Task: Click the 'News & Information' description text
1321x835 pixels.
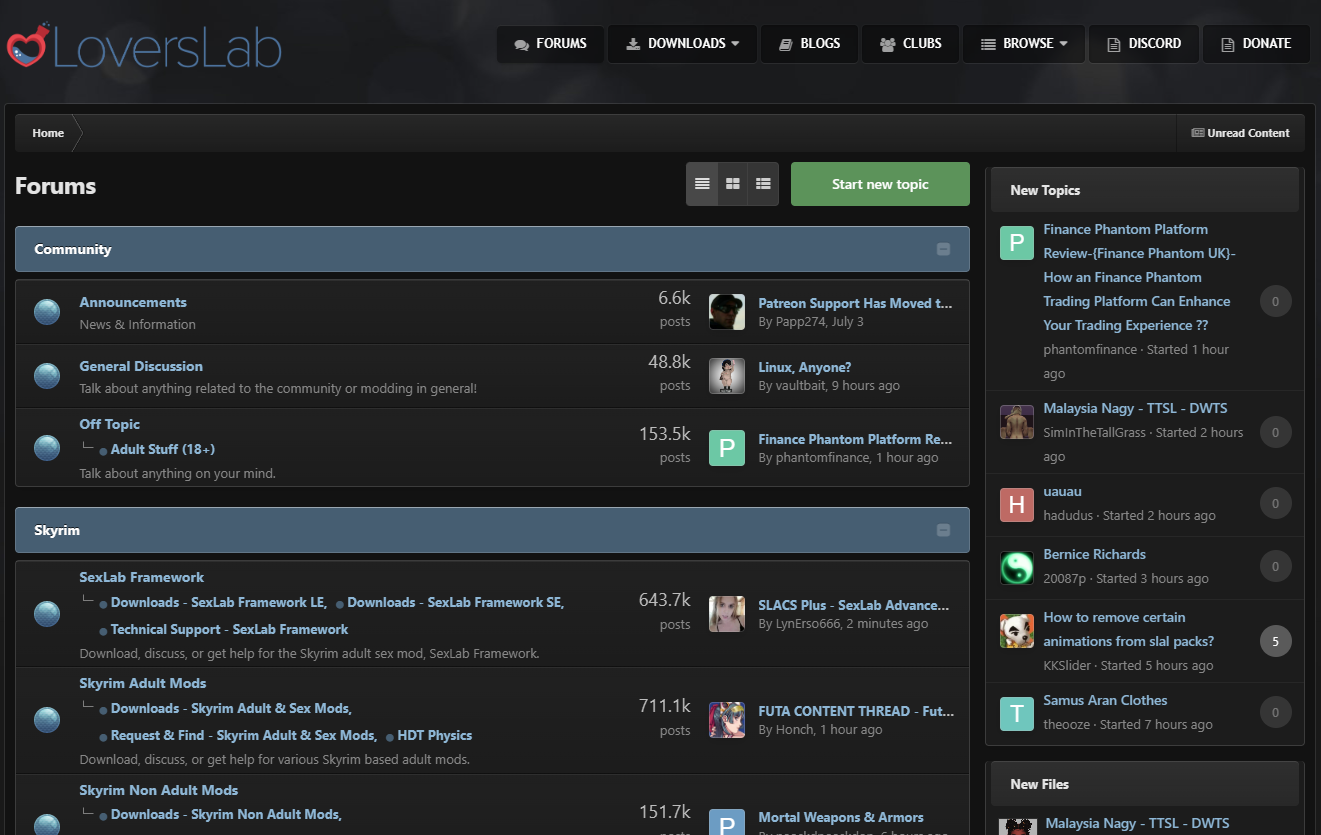Action: (x=138, y=324)
